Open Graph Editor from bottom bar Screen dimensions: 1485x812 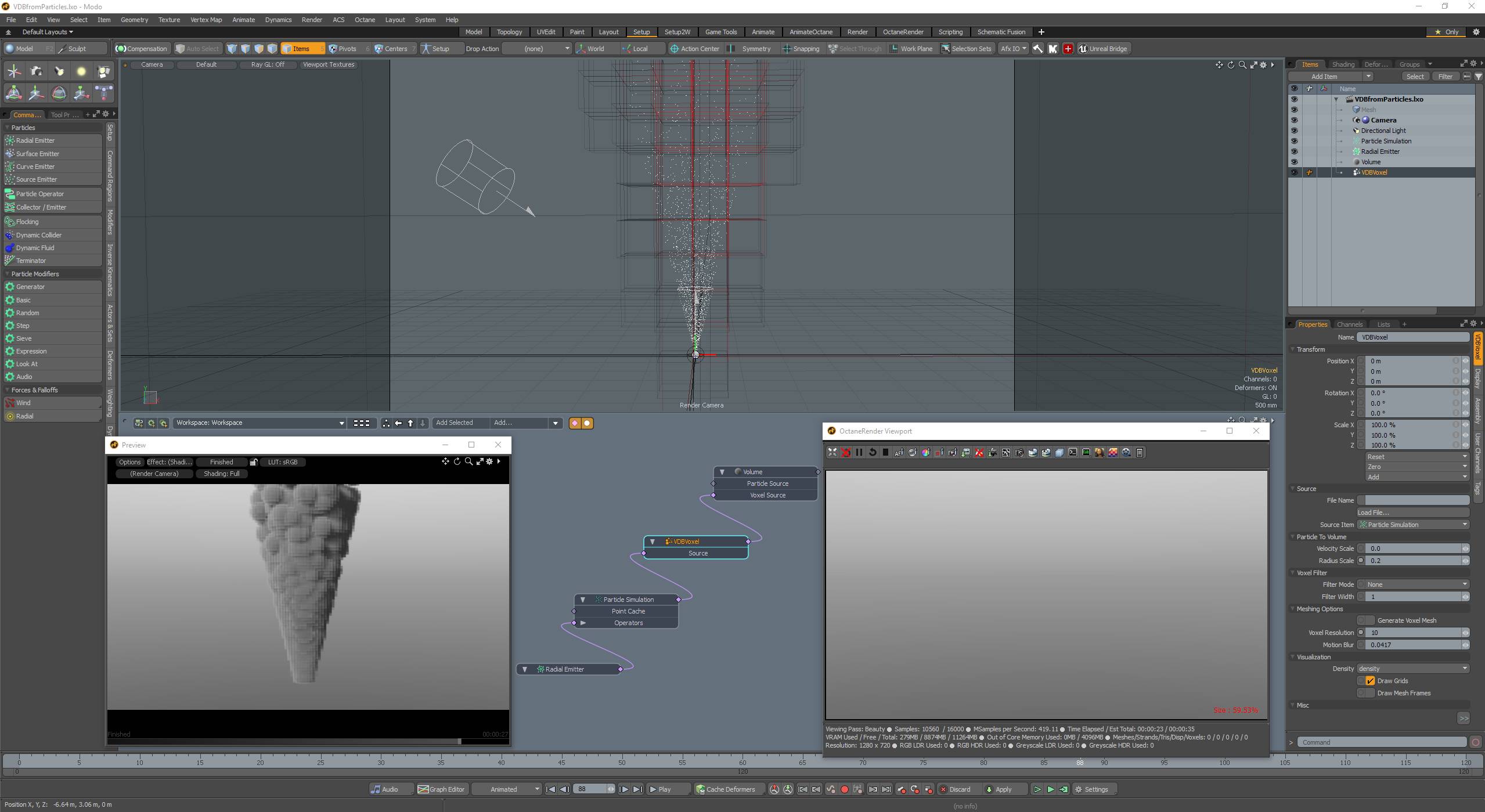[x=441, y=789]
